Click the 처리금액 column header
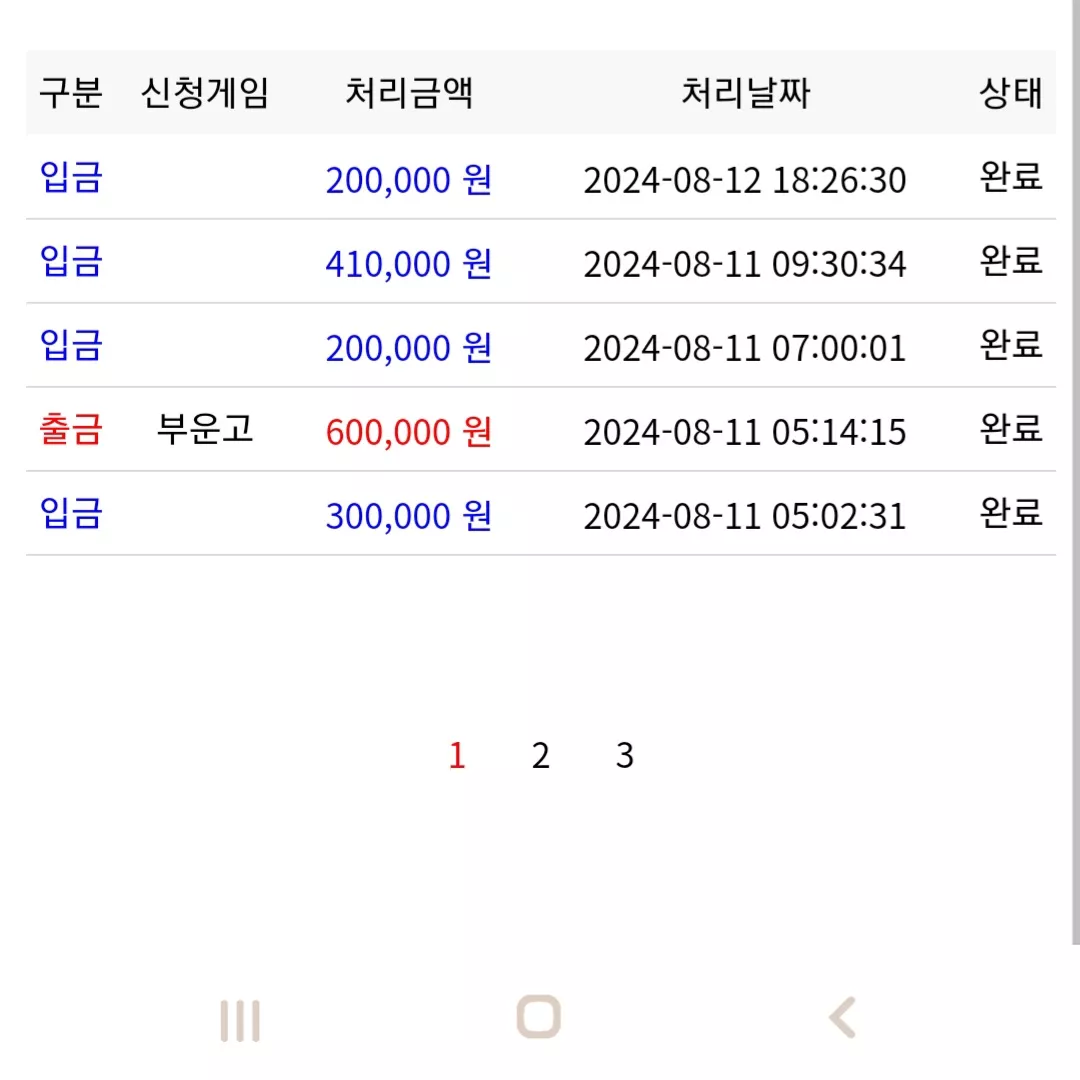Screen dimensions: 1080x1080 408,93
